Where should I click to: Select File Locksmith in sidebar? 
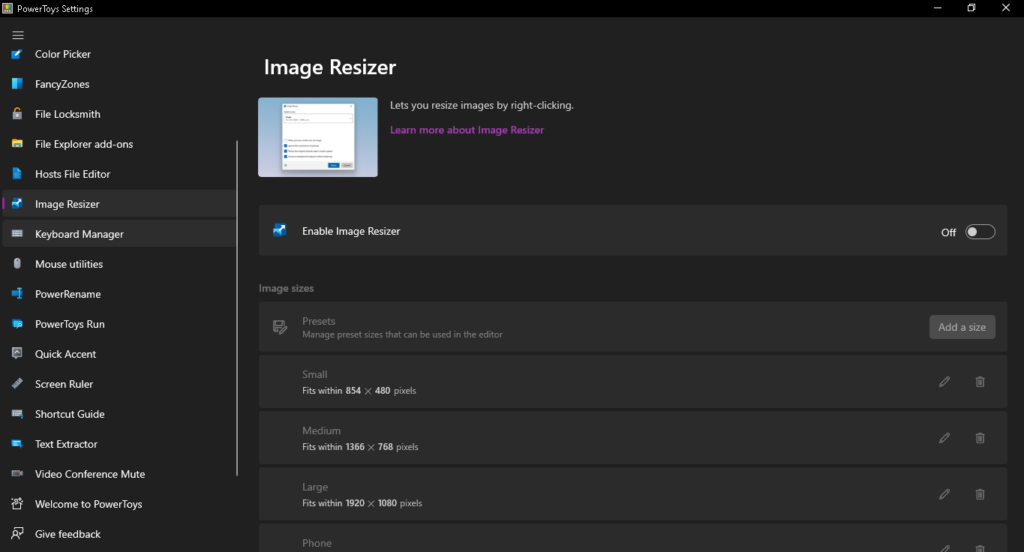pos(119,114)
